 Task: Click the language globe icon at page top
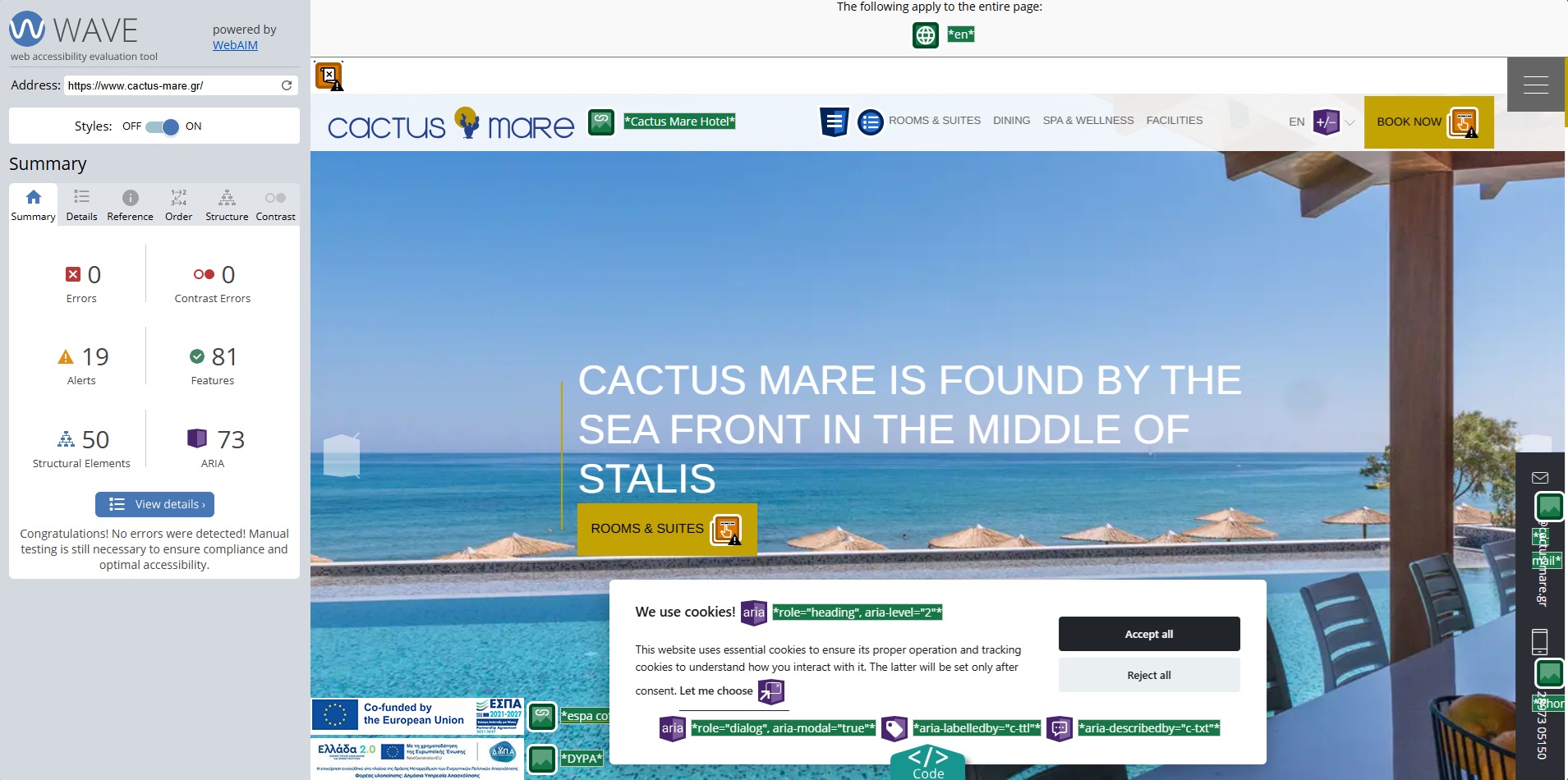926,35
